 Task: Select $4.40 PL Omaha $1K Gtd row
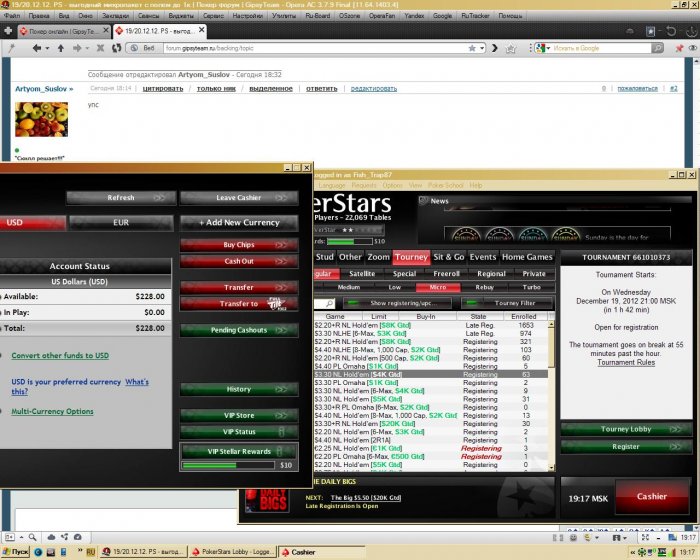pos(431,366)
